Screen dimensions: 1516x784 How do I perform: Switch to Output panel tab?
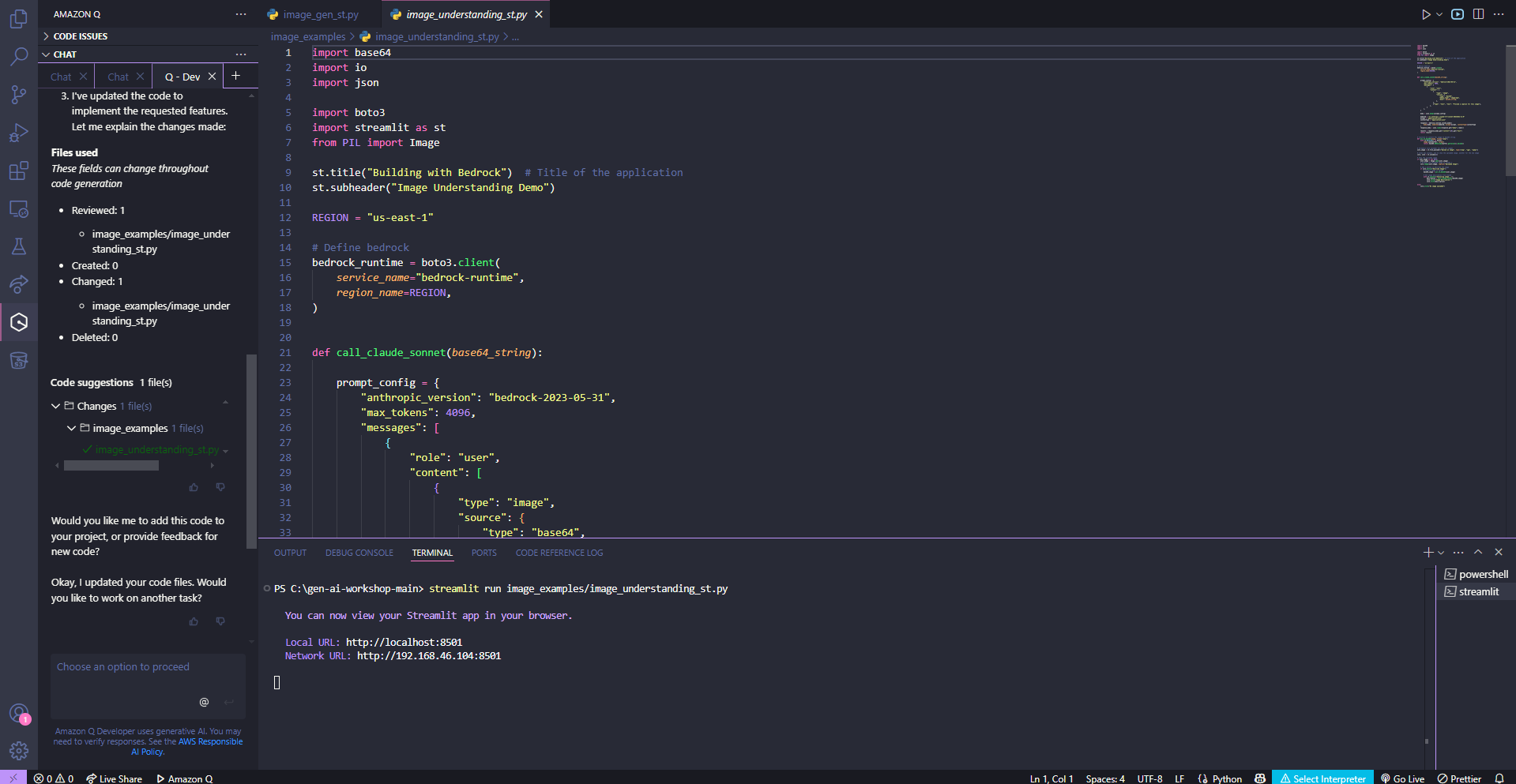click(x=290, y=553)
